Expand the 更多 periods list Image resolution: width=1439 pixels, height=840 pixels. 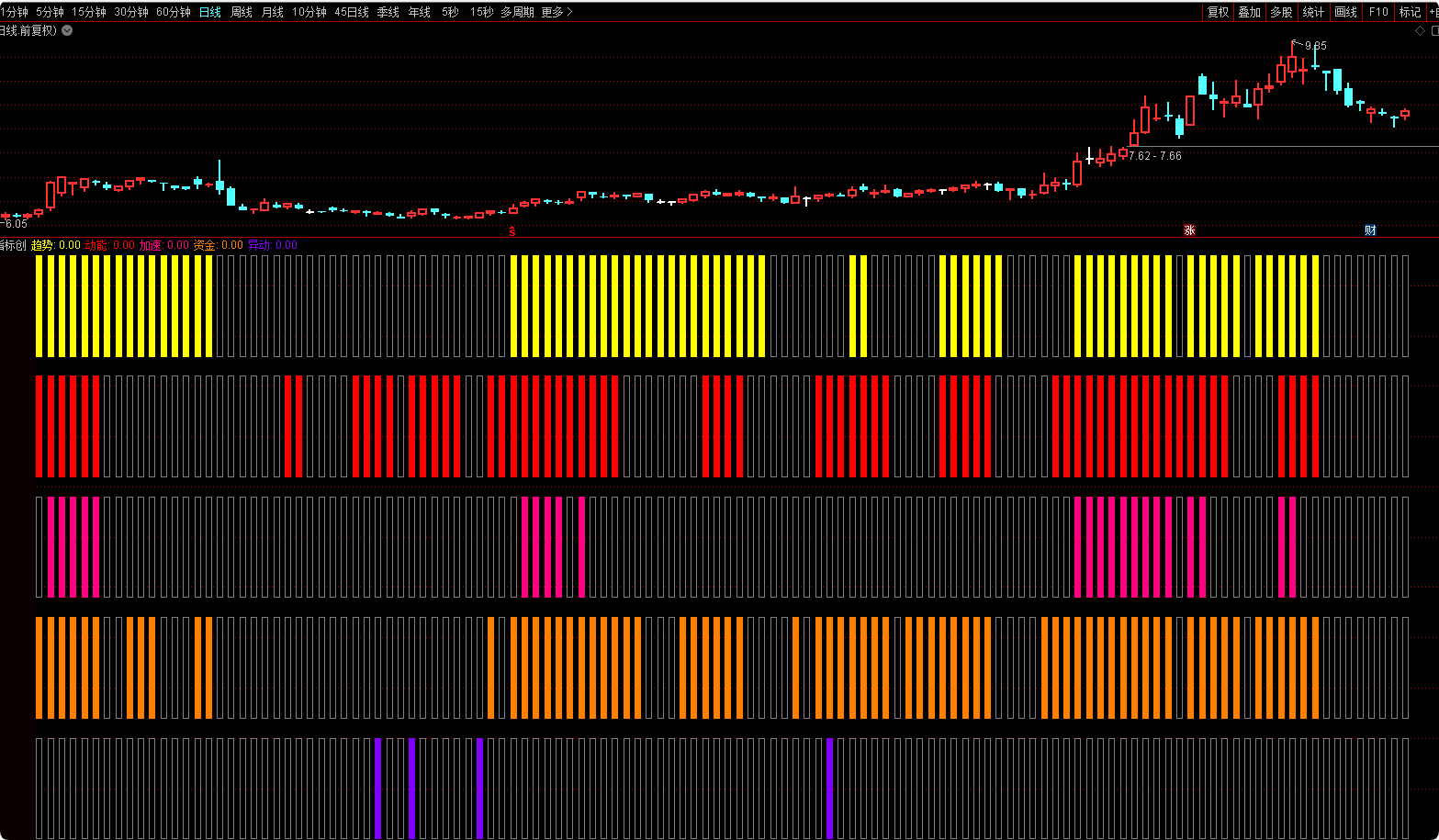556,12
